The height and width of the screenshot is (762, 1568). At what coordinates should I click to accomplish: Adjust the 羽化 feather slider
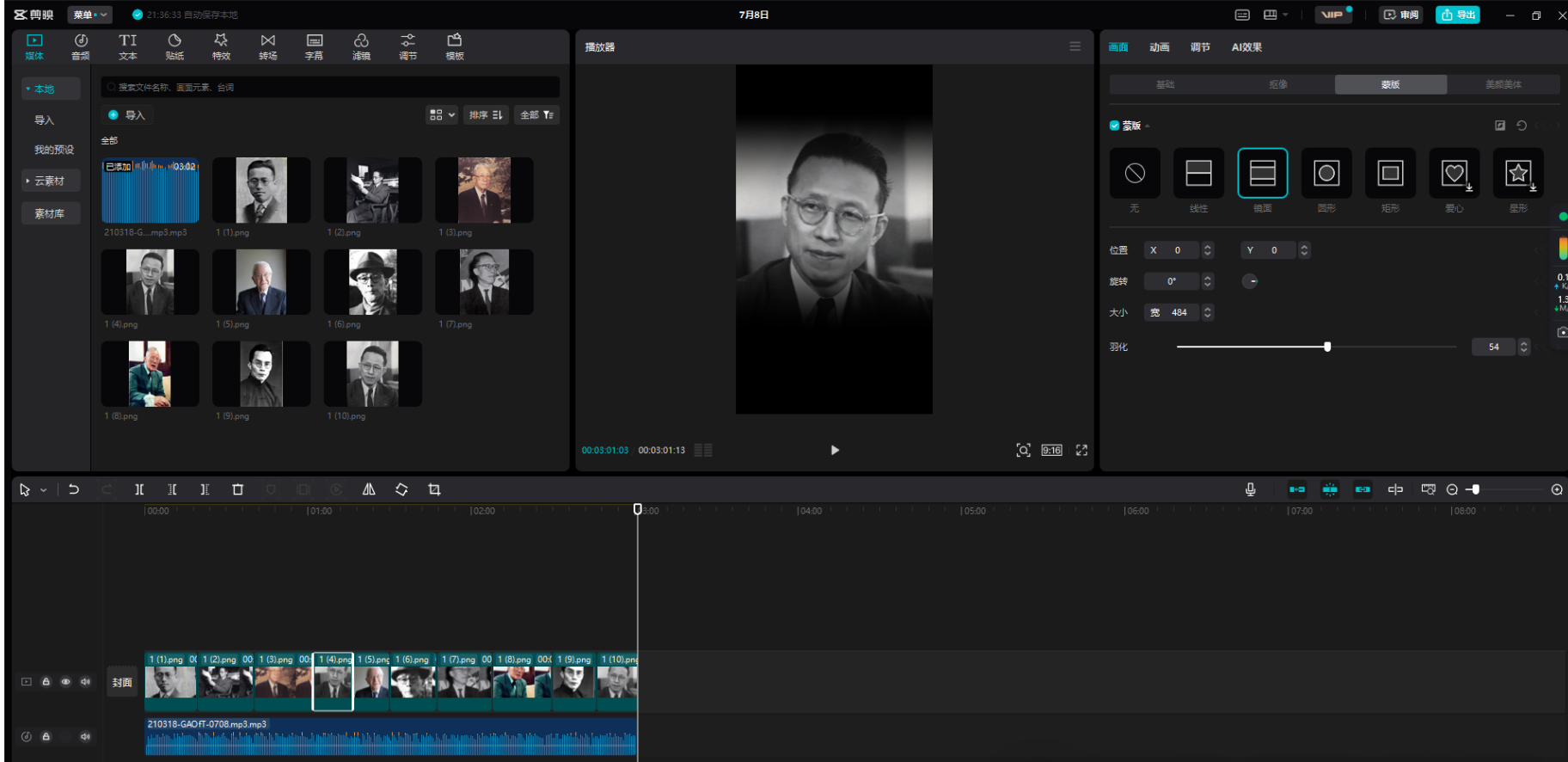(1316, 347)
